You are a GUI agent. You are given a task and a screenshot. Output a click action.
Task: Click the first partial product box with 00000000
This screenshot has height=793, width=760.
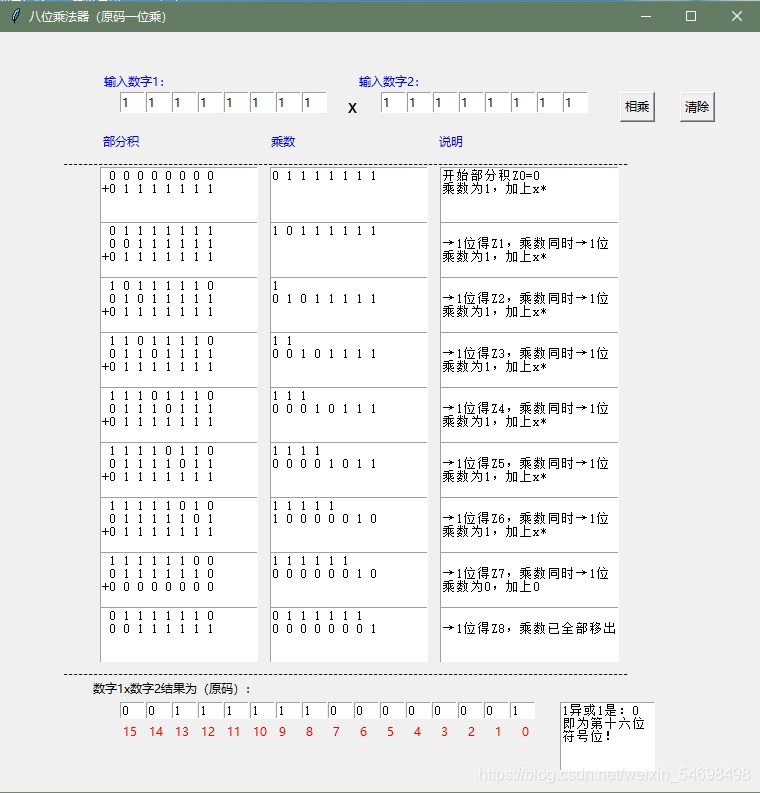[179, 195]
